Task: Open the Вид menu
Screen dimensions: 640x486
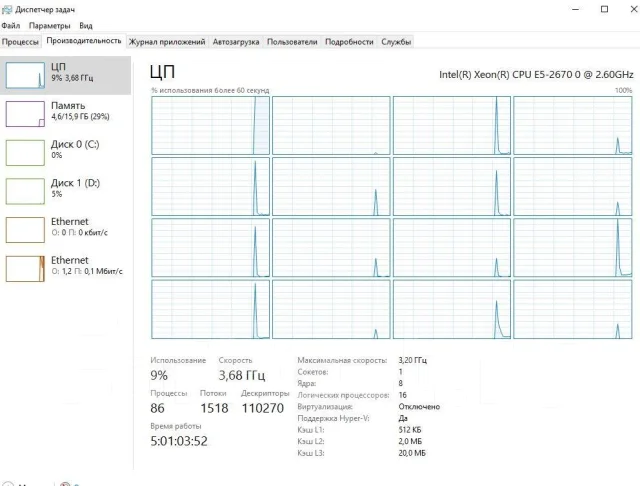Action: (86, 25)
